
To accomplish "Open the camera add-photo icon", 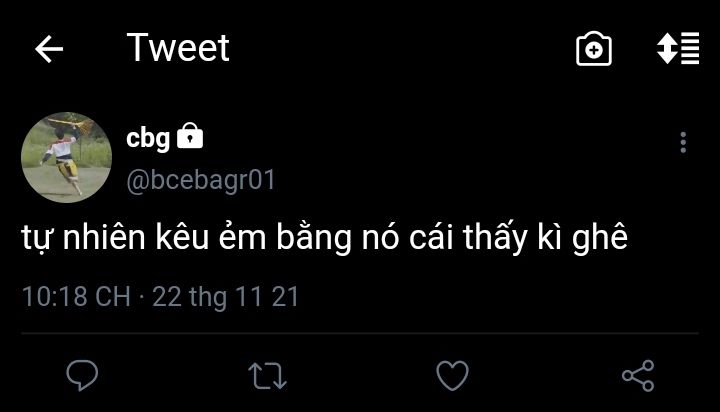I will click(594, 49).
